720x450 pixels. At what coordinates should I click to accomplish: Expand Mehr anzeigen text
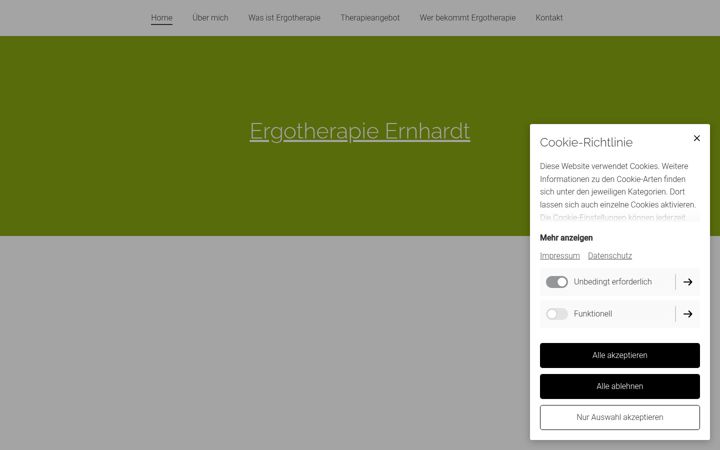click(566, 238)
